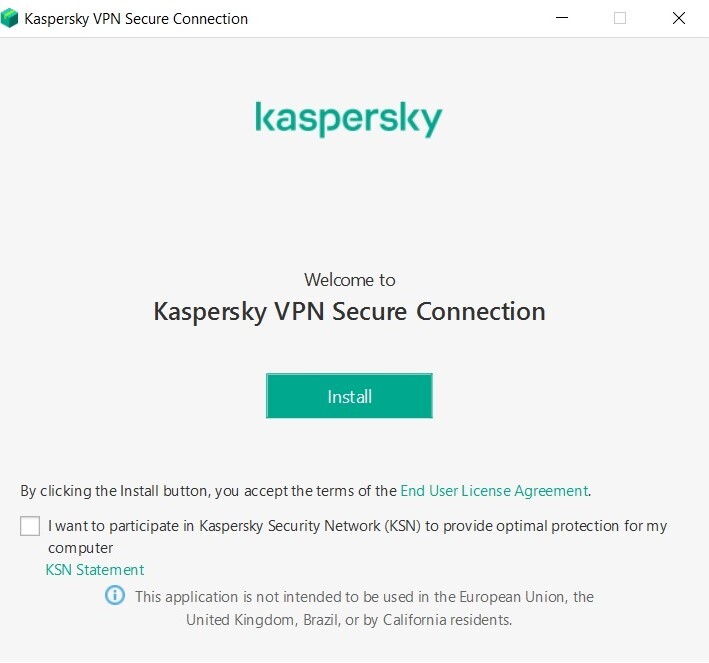Image resolution: width=709 pixels, height=663 pixels.
Task: Click the 'not intended to be used' notice line
Action: point(364,597)
